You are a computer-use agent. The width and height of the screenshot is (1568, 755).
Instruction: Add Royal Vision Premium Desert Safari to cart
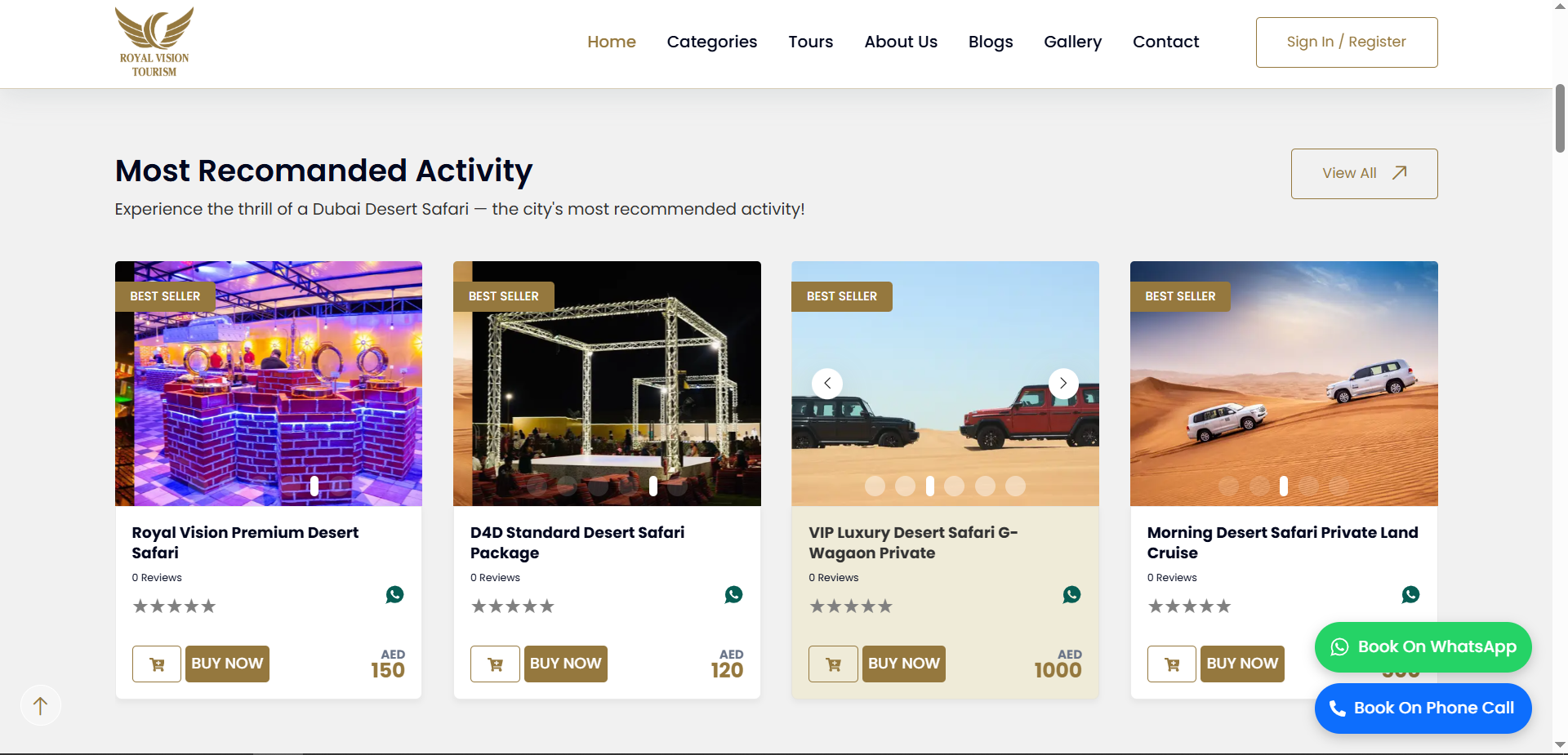pyautogui.click(x=157, y=664)
